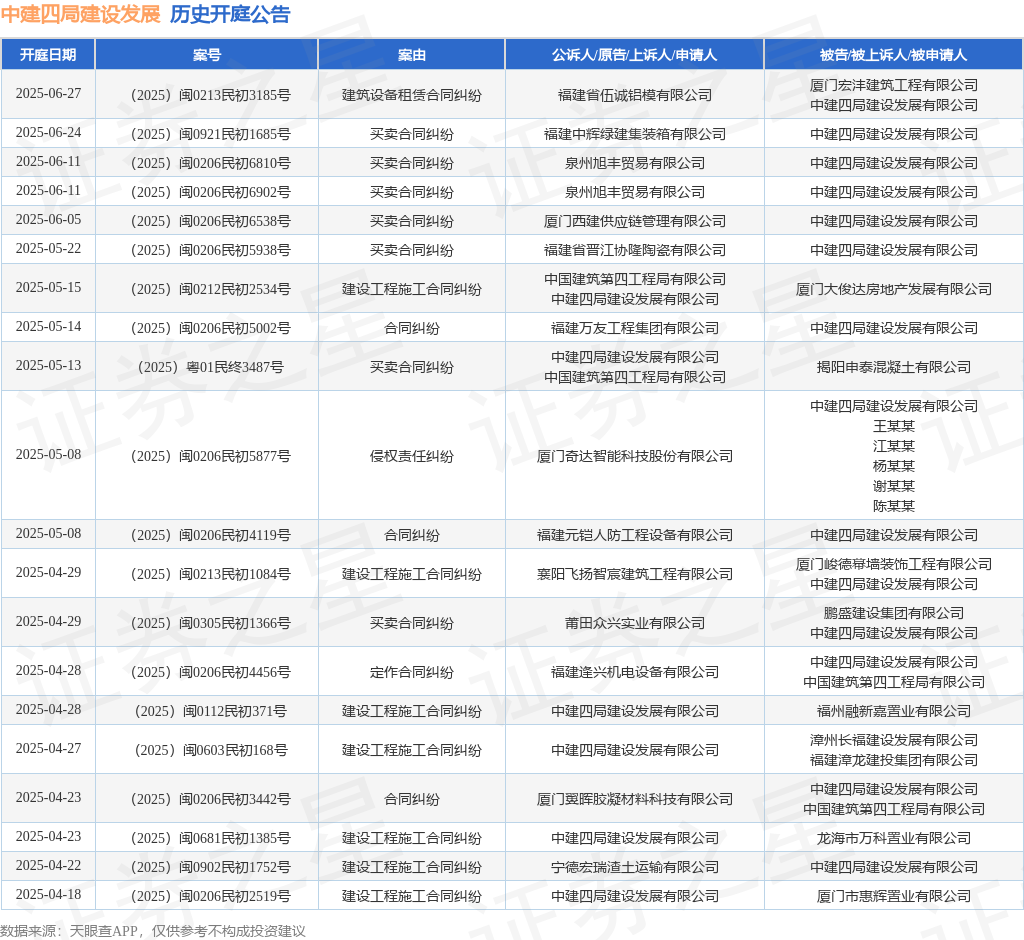Select the date 2025-06-27

(x=48, y=94)
